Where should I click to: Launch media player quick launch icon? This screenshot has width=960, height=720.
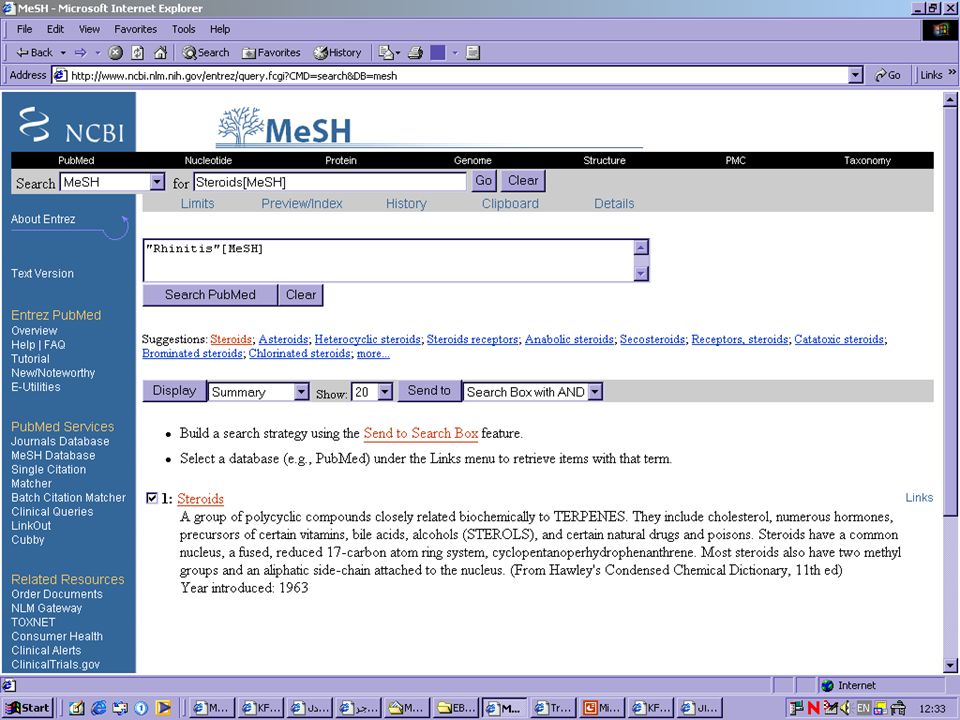pos(163,708)
